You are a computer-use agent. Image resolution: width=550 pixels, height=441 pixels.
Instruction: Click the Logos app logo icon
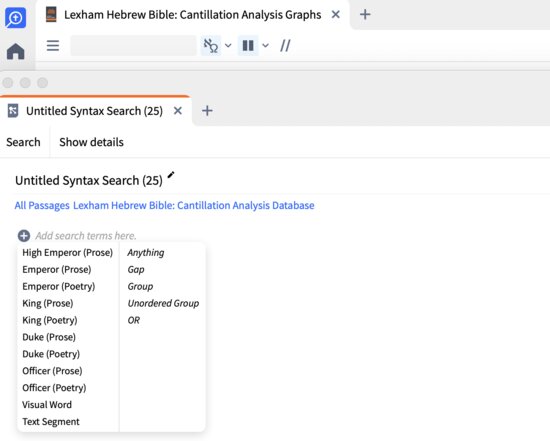pyautogui.click(x=15, y=18)
